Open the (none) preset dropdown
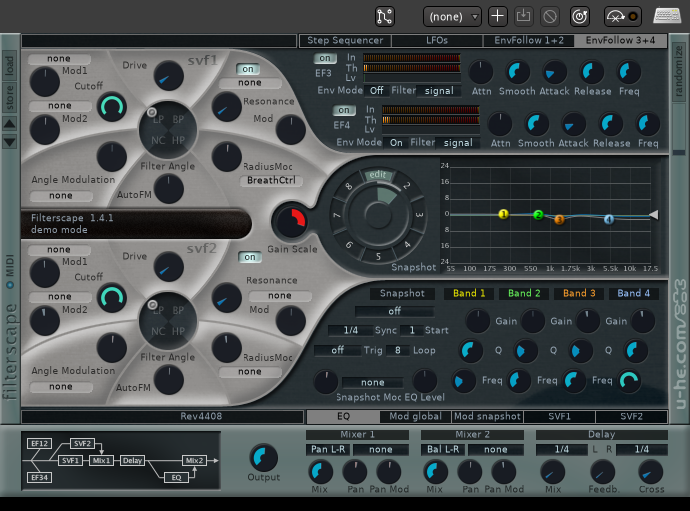This screenshot has height=511, width=690. pos(452,16)
